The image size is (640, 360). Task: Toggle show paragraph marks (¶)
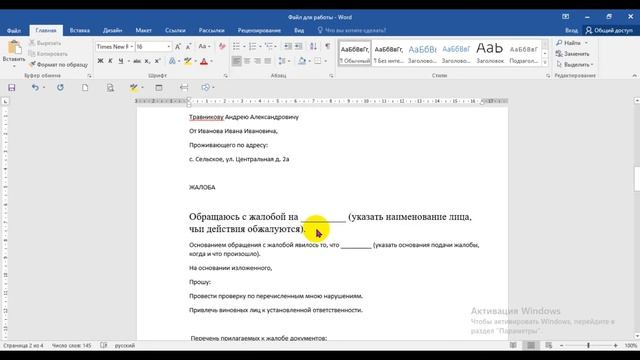tap(327, 47)
